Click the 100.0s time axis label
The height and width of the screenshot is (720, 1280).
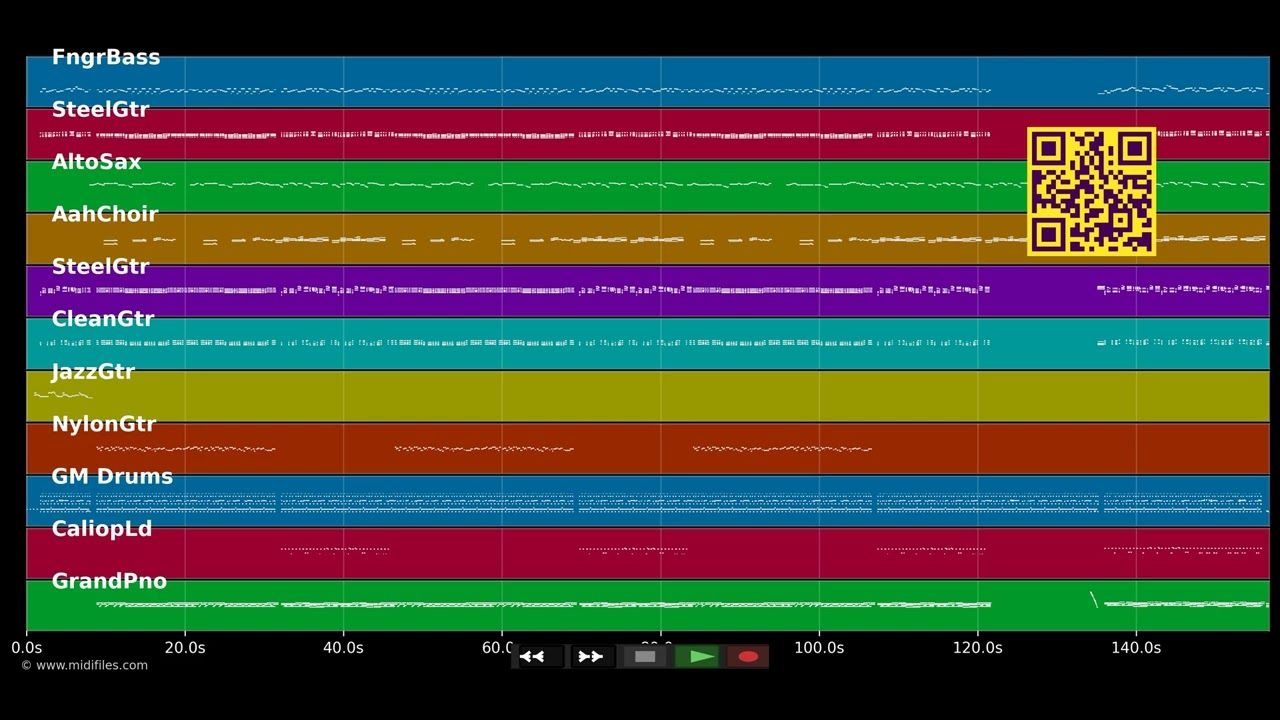point(819,648)
